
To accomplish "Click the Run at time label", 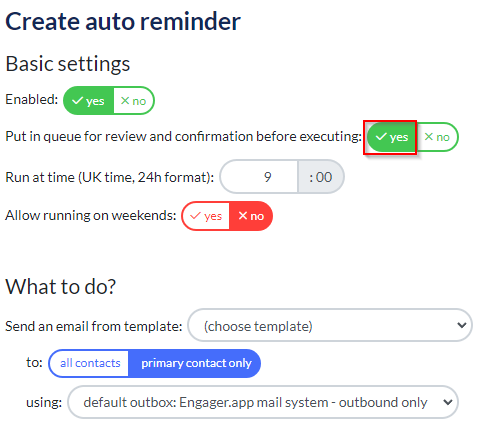I will (x=110, y=177).
